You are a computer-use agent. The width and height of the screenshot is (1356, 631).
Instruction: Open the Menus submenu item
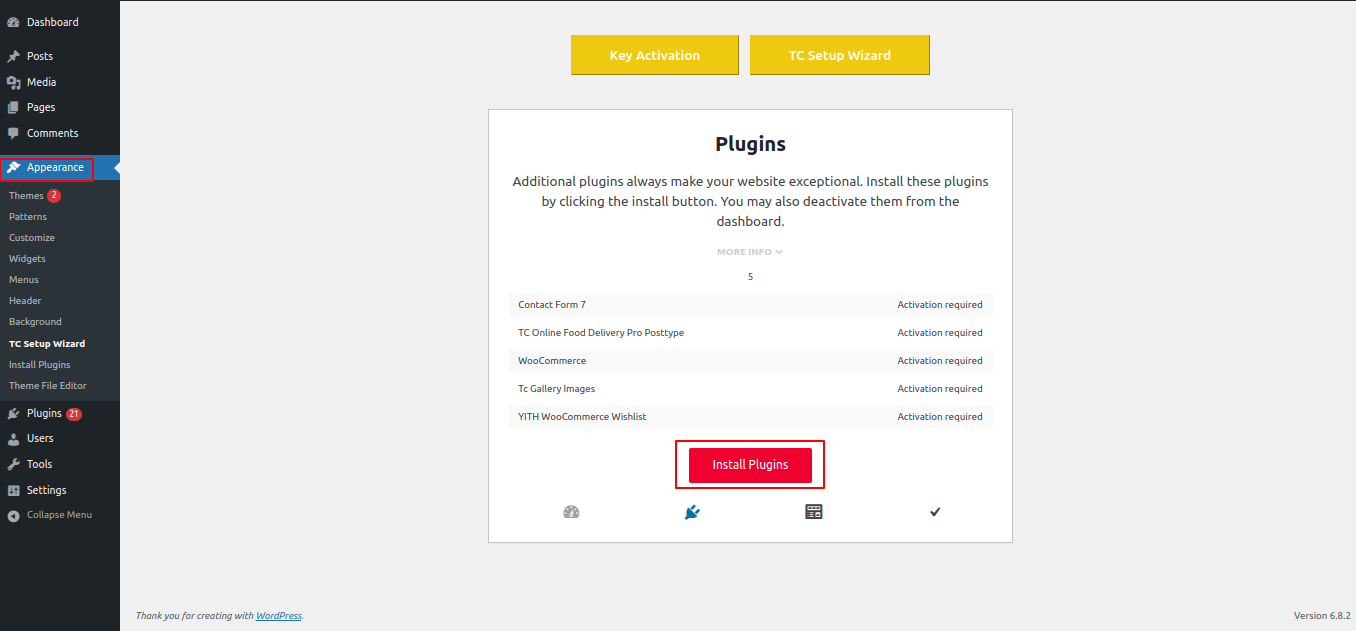coord(24,280)
